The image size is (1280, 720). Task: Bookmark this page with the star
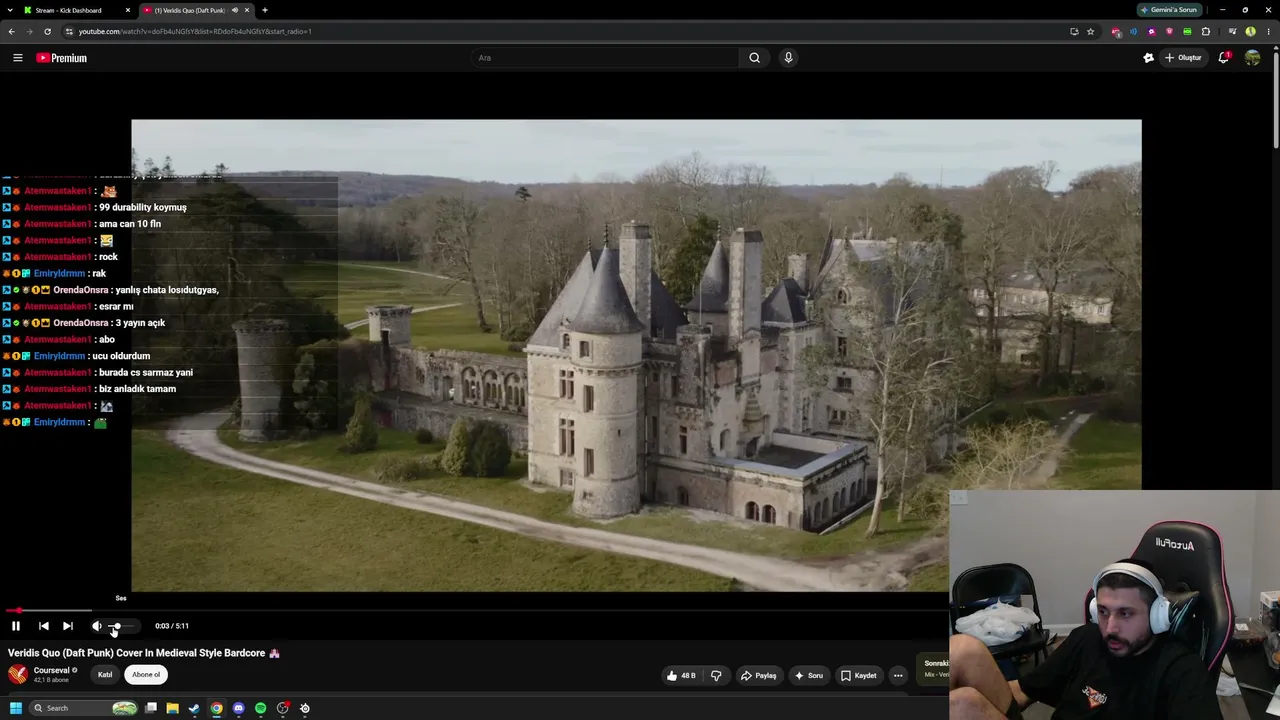pyautogui.click(x=1090, y=31)
